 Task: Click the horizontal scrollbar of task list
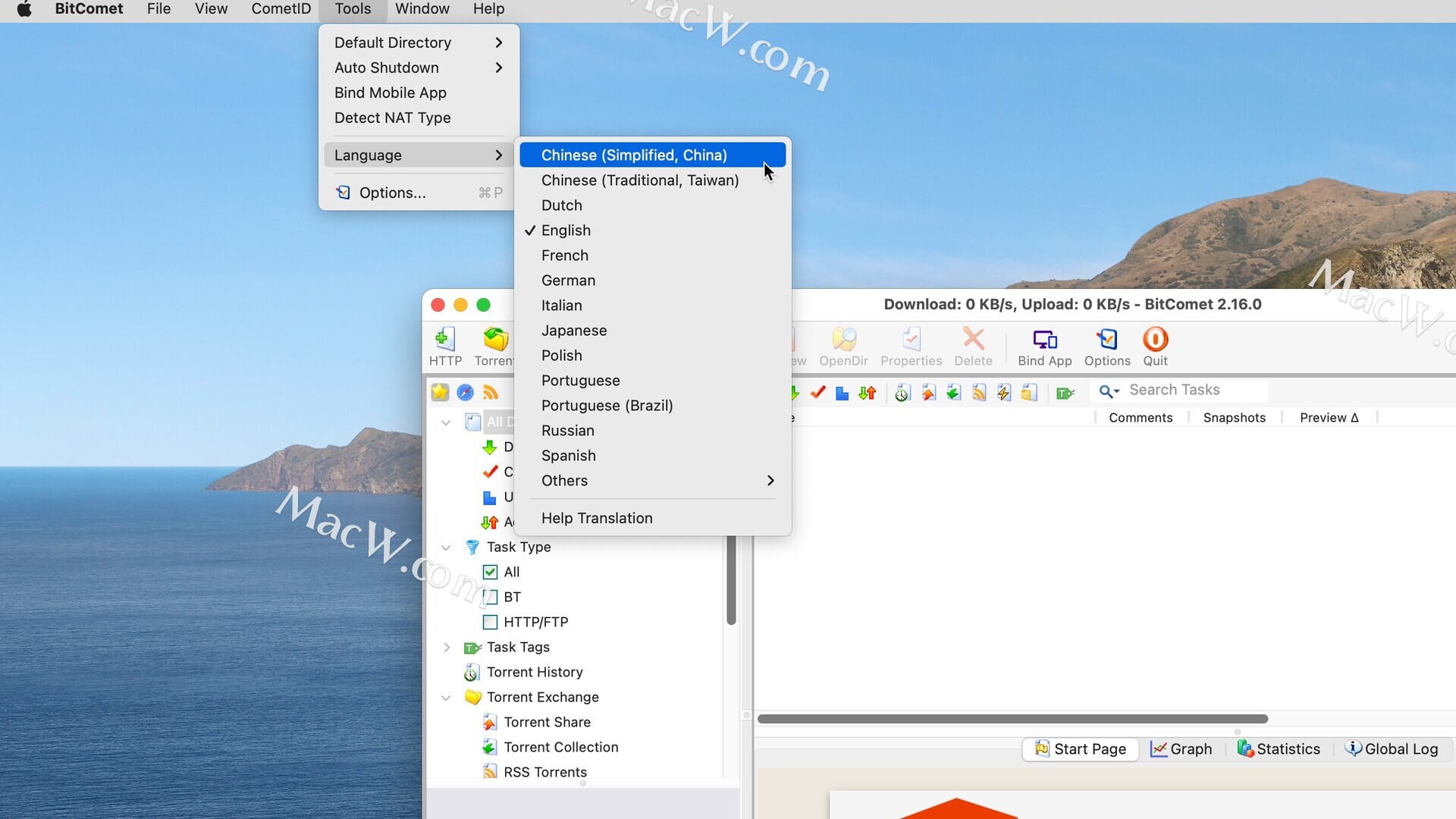[x=1012, y=719]
